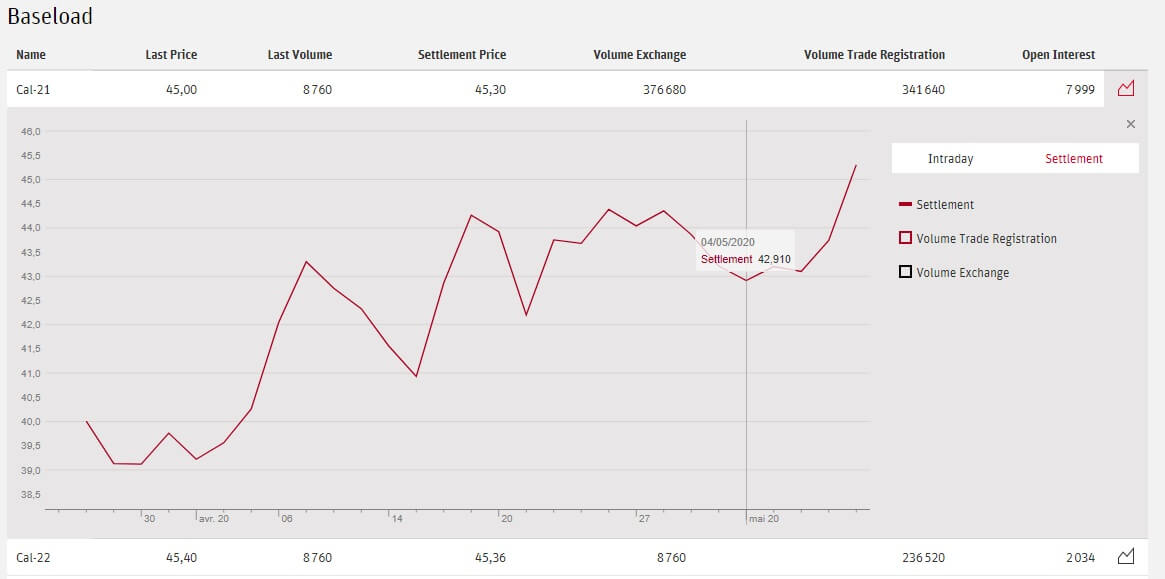Viewport: 1165px width, 579px height.
Task: Click the Settlement Price column header
Action: point(462,55)
